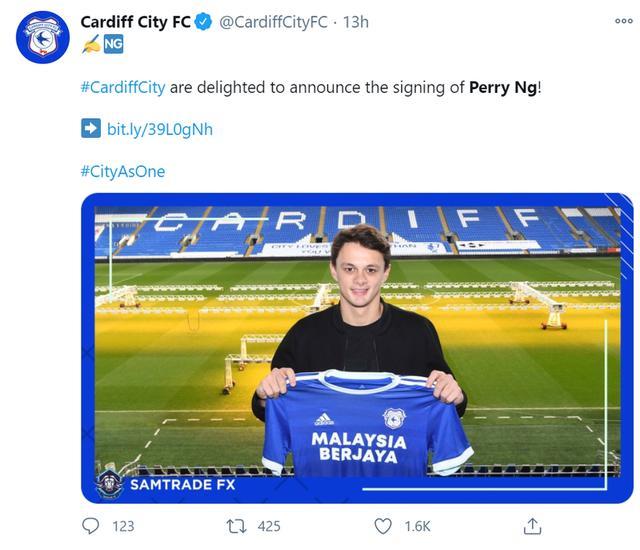Click the blue NG emoji badge
640x550 pixels.
pos(113,44)
